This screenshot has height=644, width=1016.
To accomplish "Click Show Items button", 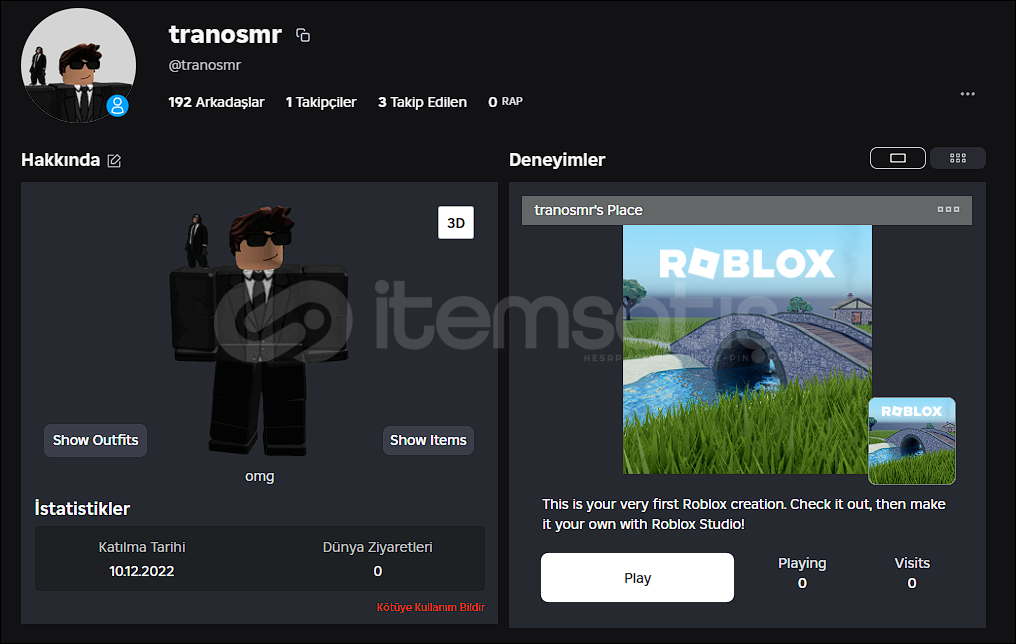I will pyautogui.click(x=428, y=441).
